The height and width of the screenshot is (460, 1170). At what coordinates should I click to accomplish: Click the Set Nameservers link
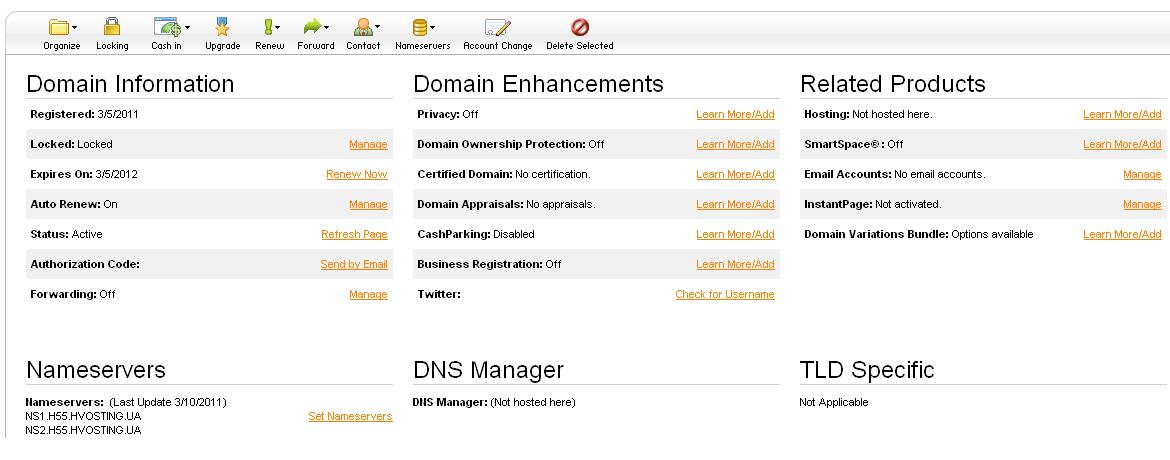[350, 416]
